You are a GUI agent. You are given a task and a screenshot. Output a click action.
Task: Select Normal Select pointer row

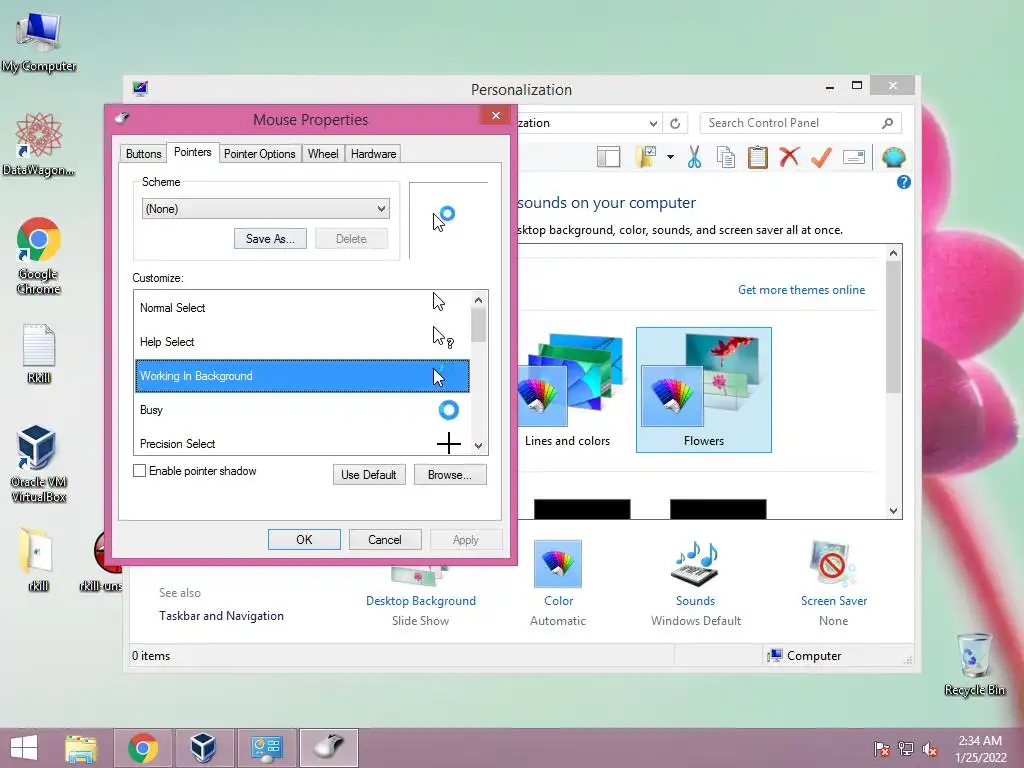pos(302,308)
